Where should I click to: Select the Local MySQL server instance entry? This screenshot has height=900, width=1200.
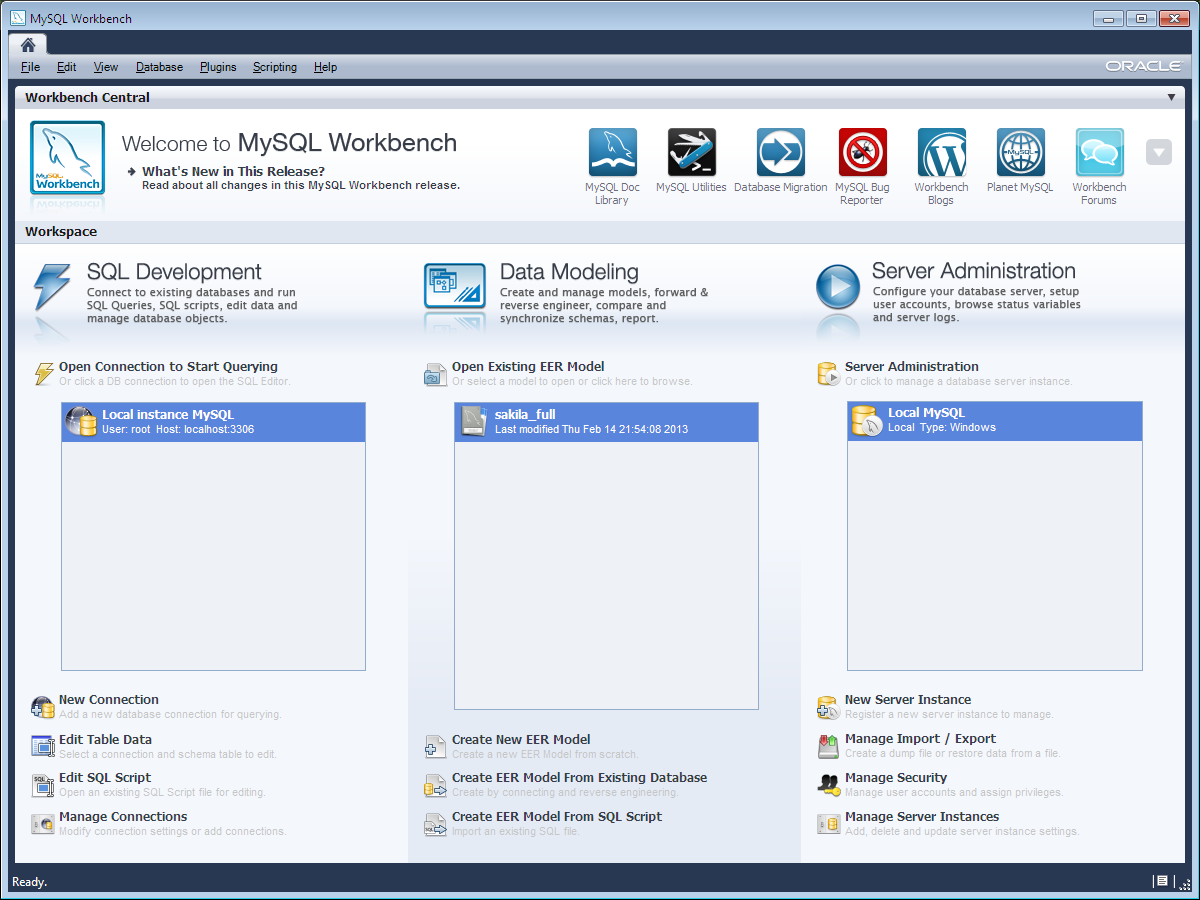(x=995, y=421)
